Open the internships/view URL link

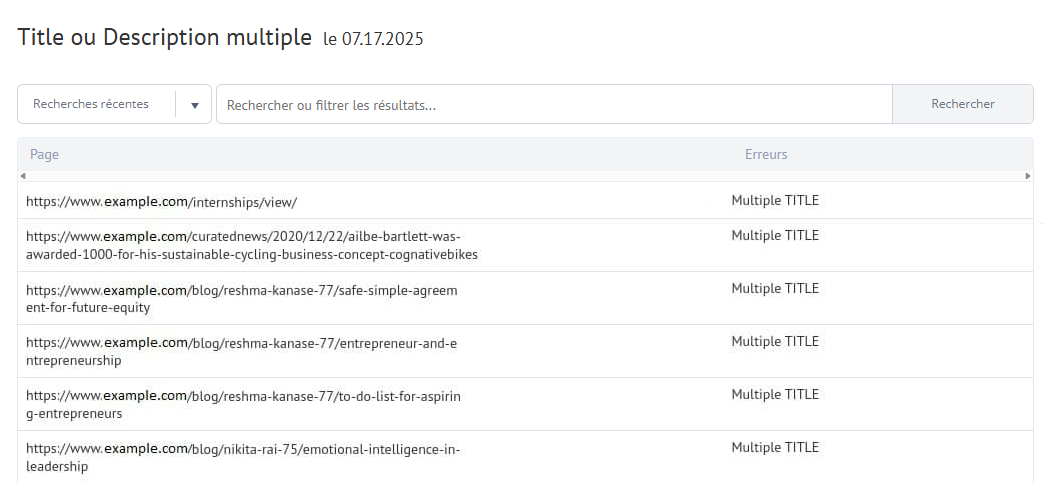[162, 203]
